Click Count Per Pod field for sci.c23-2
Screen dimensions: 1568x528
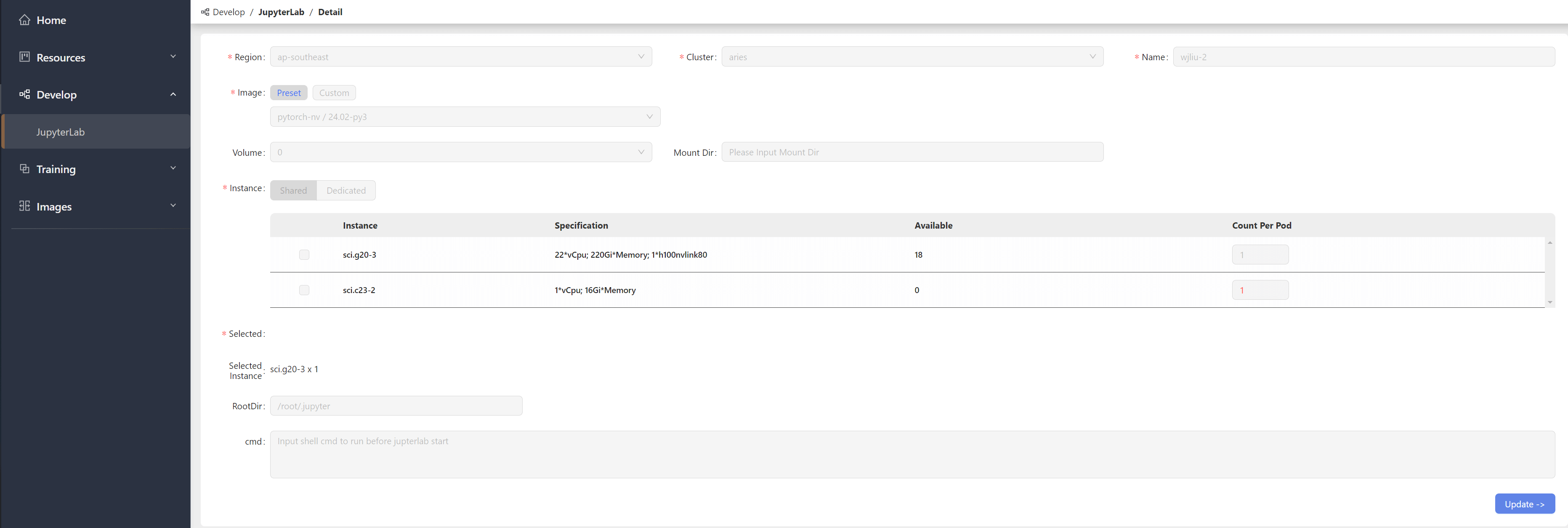(x=1260, y=290)
